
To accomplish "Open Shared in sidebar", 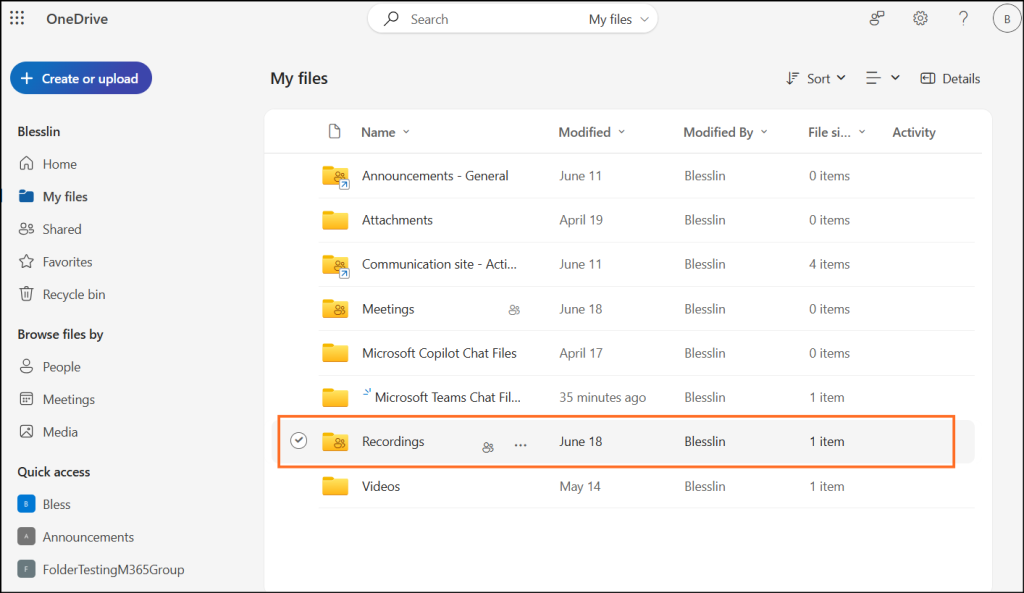I will [62, 229].
